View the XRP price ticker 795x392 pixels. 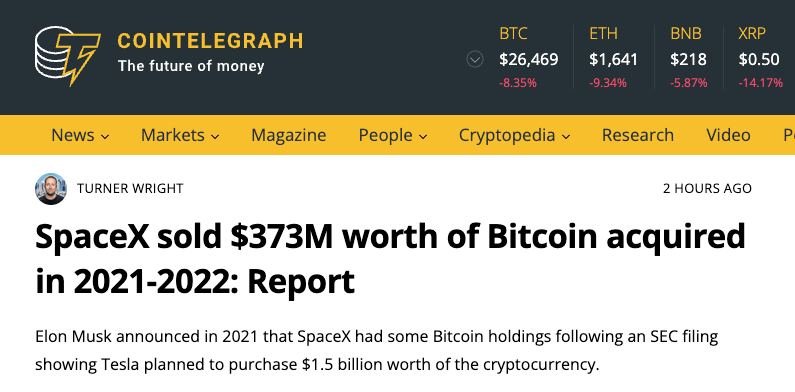[x=761, y=58]
